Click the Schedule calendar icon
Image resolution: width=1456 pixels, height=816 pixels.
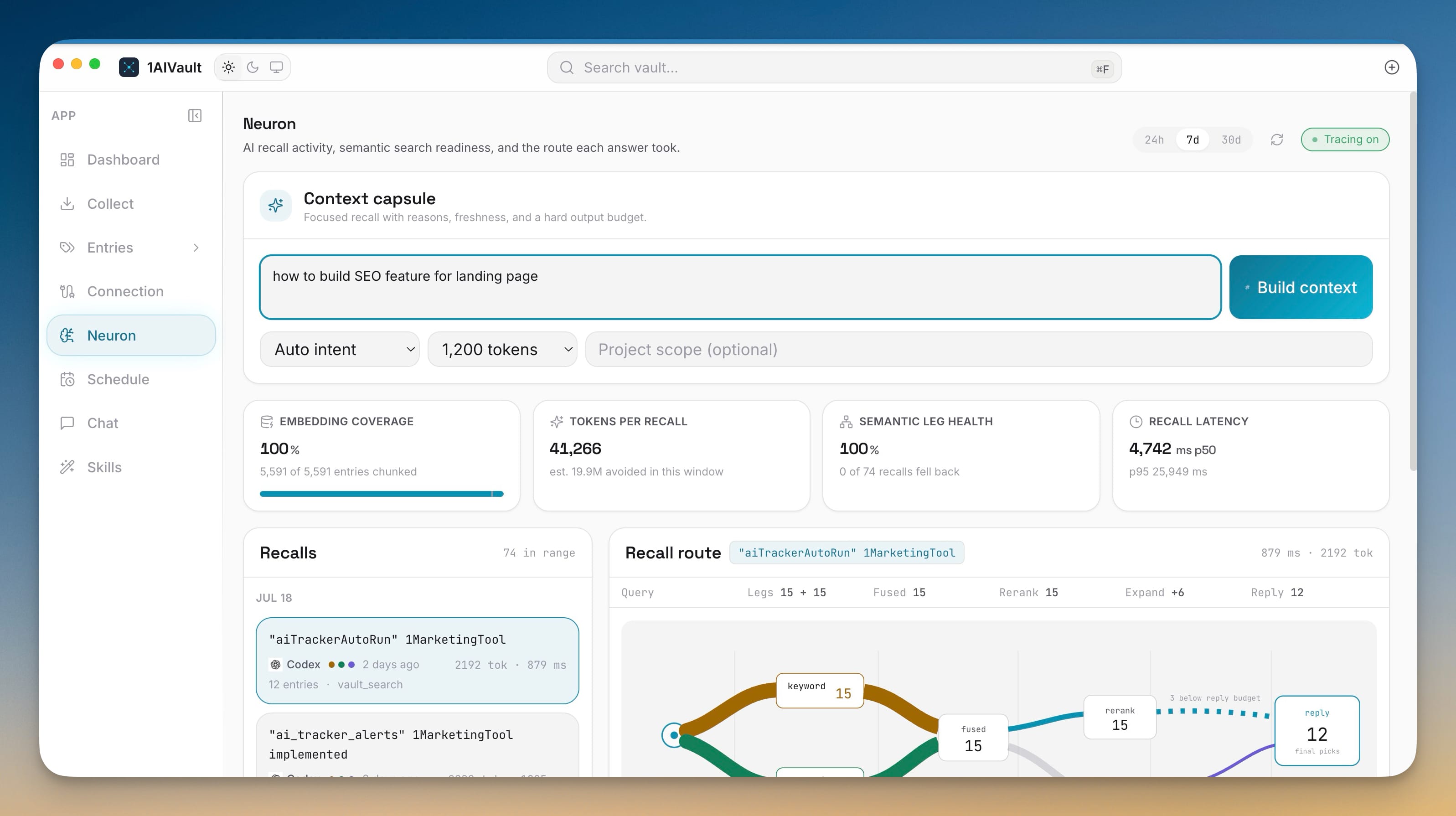(67, 379)
